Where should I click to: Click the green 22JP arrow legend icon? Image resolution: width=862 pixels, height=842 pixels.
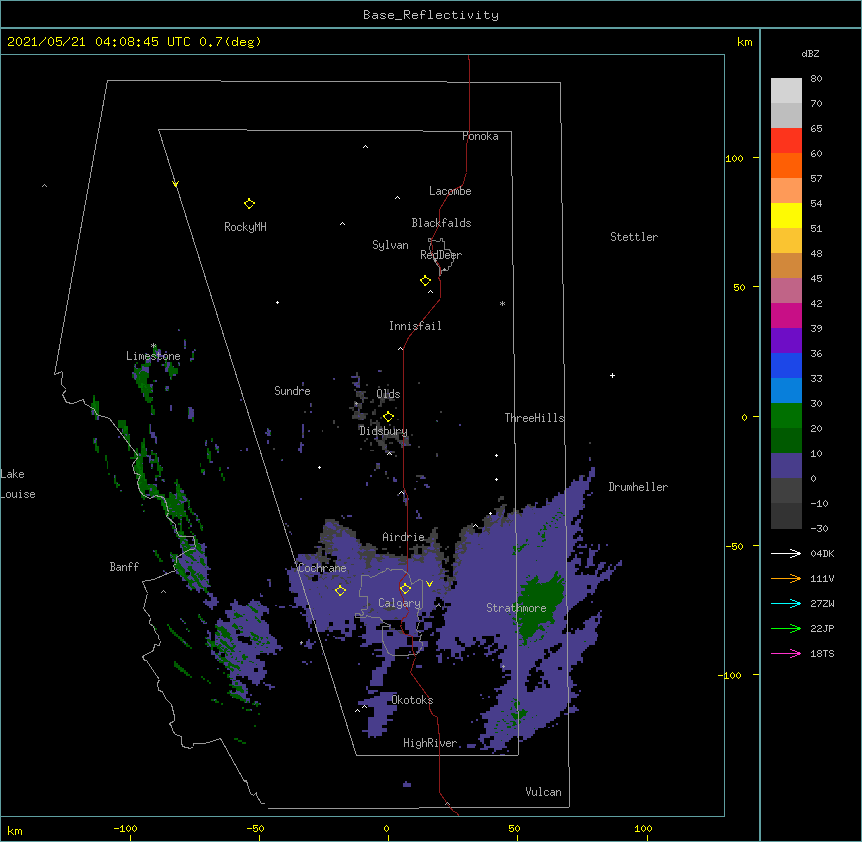pyautogui.click(x=786, y=628)
